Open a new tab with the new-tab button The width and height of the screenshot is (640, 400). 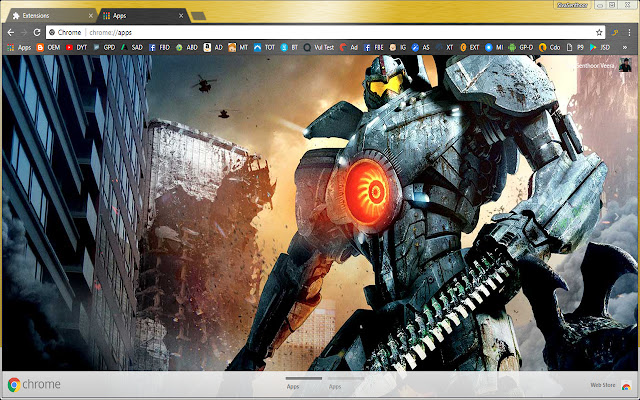coord(198,16)
